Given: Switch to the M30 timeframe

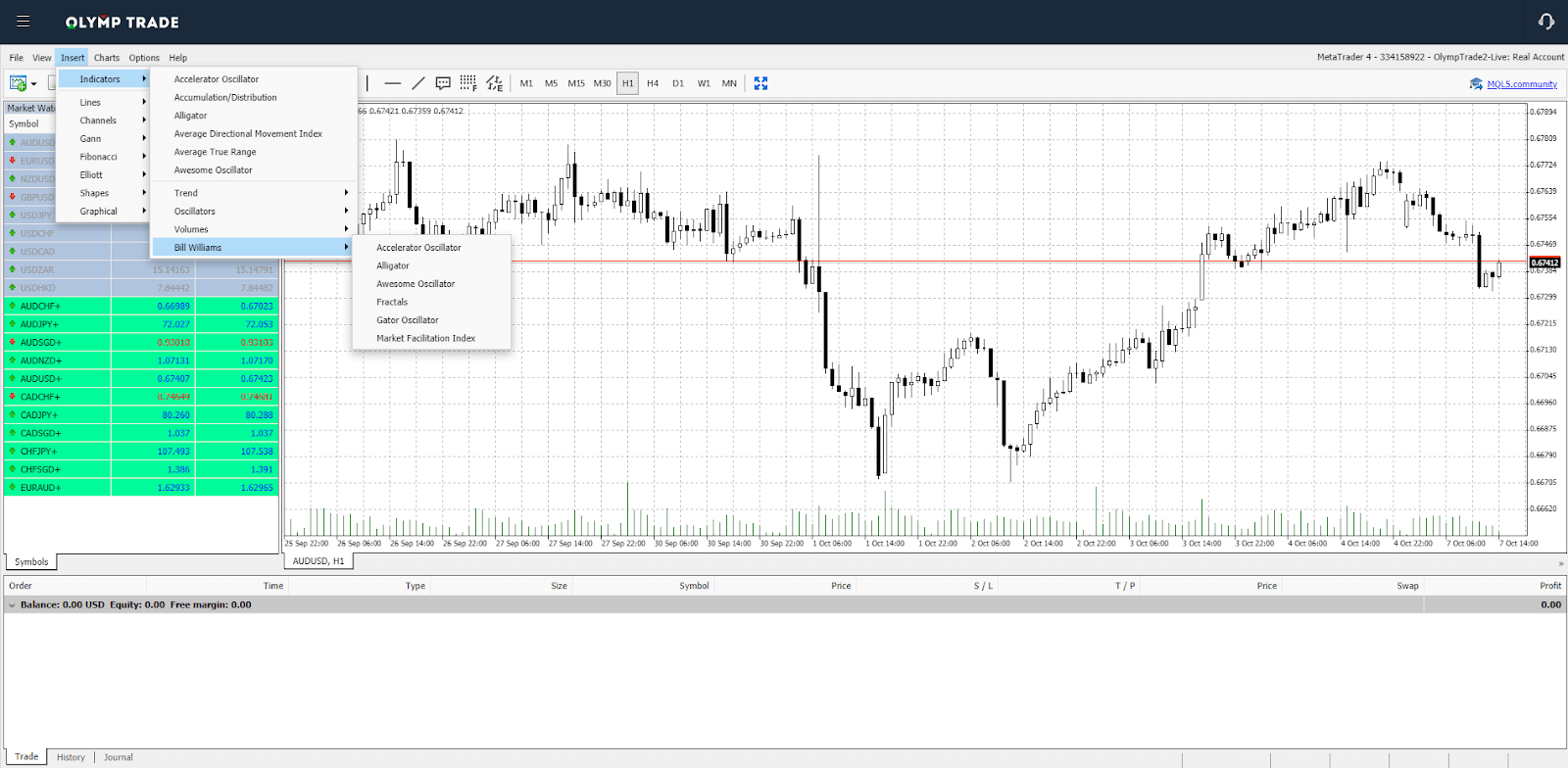Looking at the screenshot, I should [x=602, y=83].
